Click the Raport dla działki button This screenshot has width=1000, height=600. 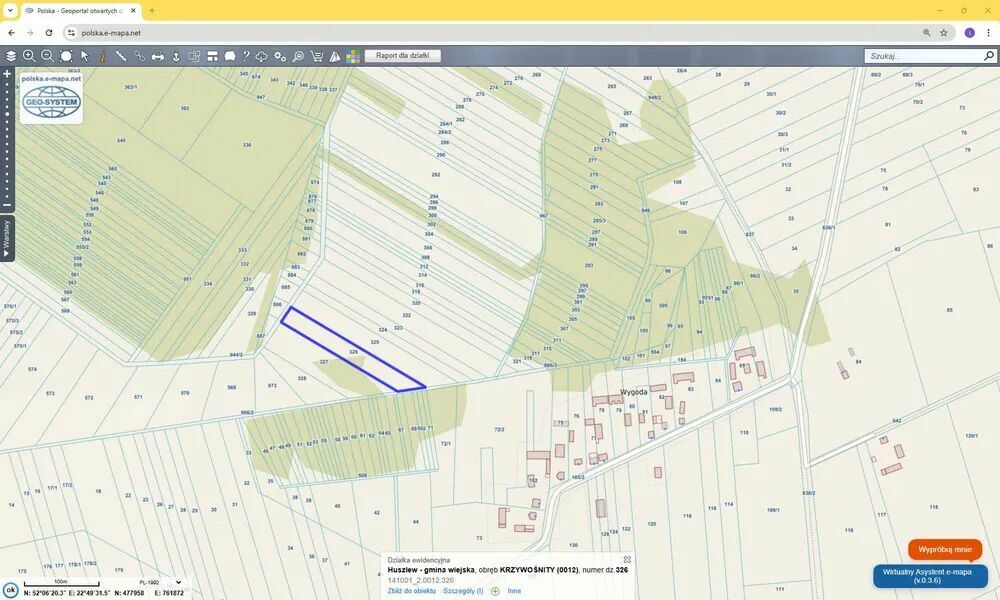coord(402,56)
